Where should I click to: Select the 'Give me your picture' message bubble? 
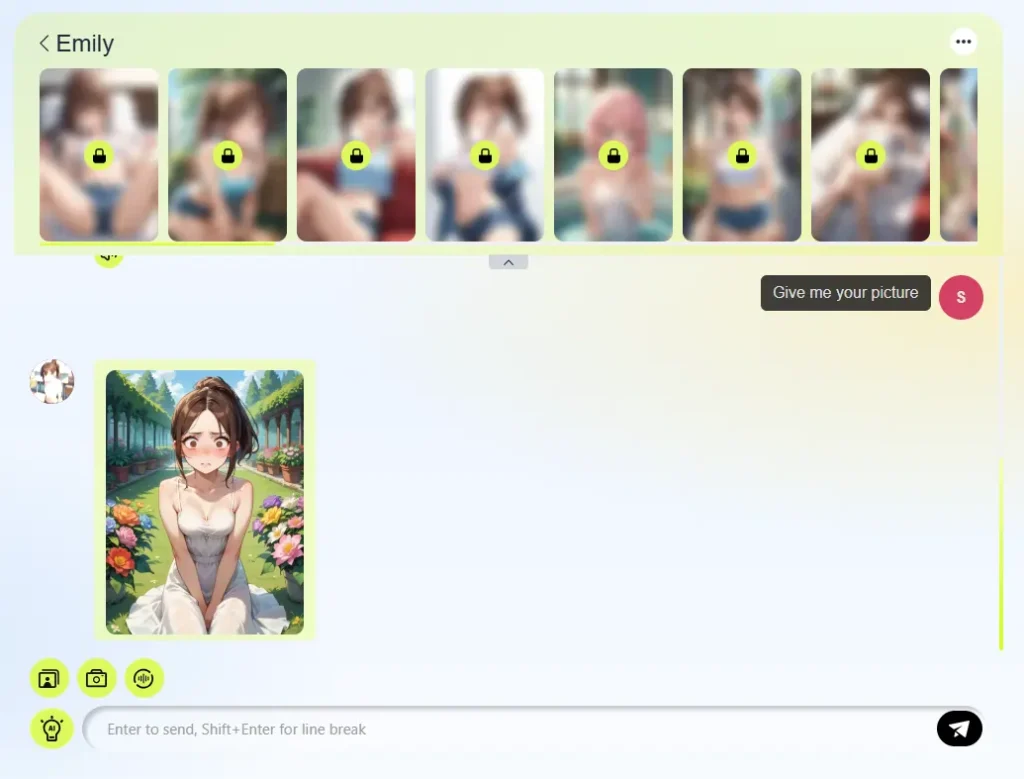[x=846, y=293]
